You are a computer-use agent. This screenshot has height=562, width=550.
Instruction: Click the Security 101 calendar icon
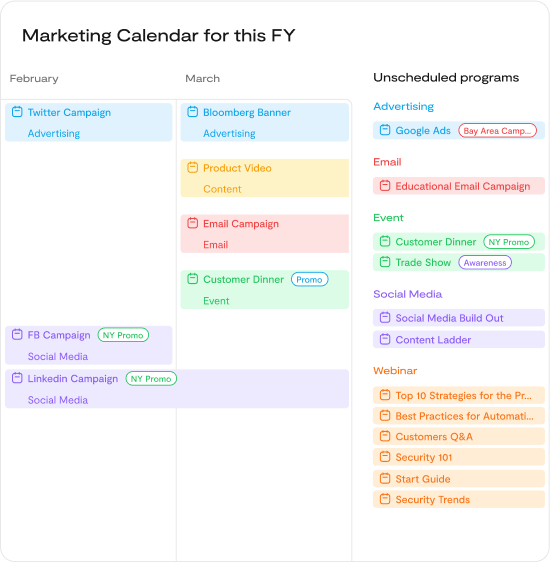click(x=385, y=457)
